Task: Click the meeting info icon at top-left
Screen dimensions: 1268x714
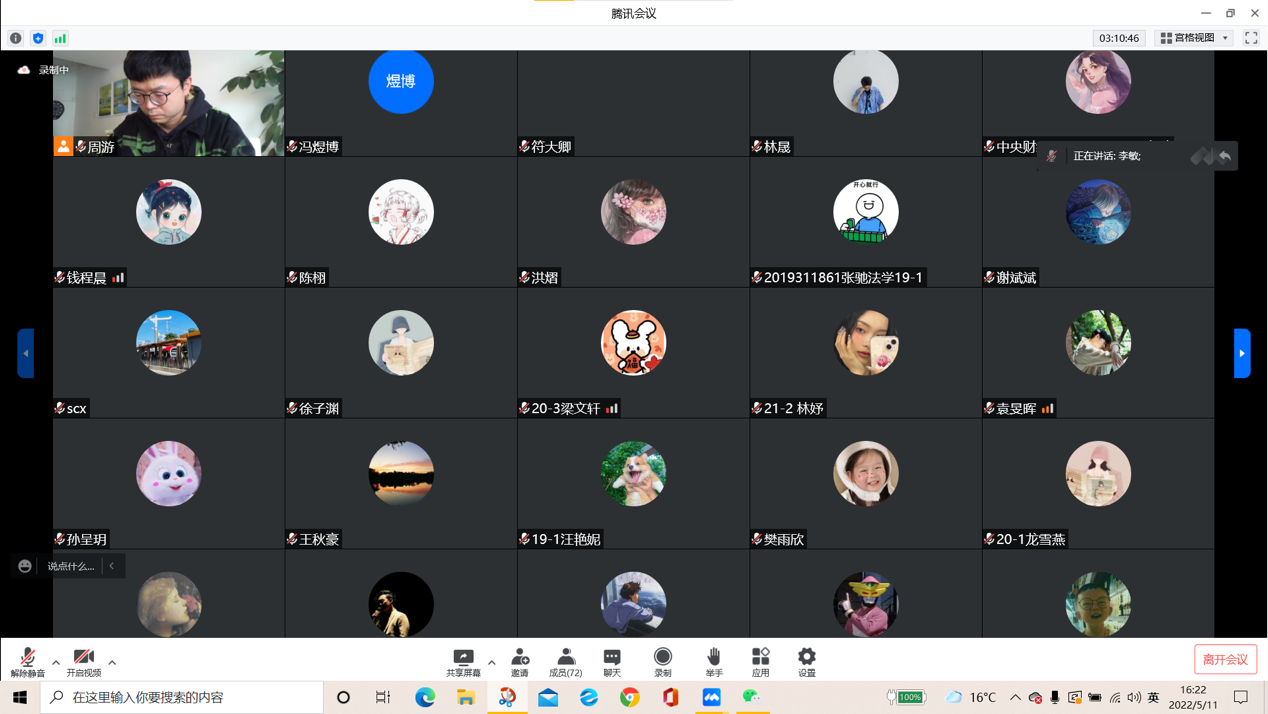Action: pyautogui.click(x=16, y=38)
